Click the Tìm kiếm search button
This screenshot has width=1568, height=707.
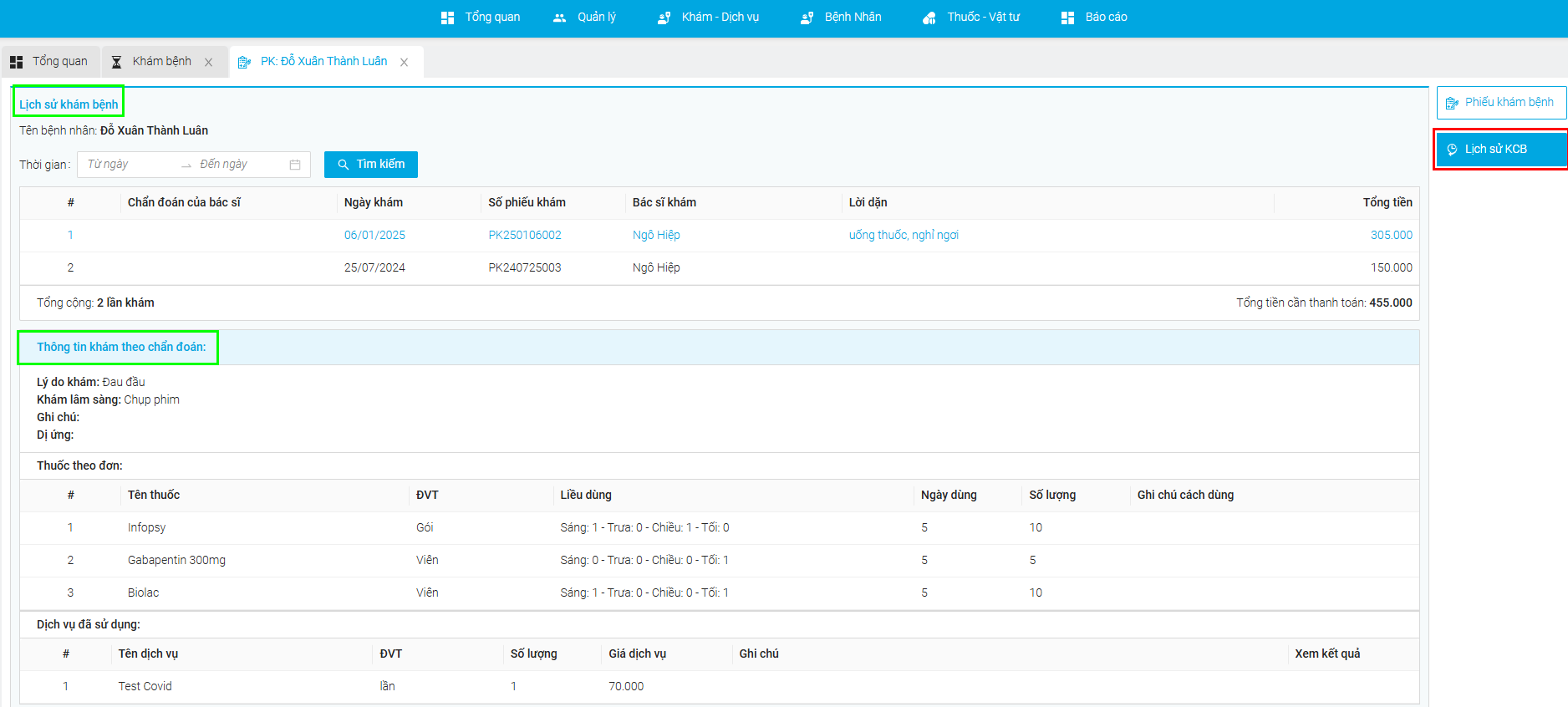click(371, 165)
